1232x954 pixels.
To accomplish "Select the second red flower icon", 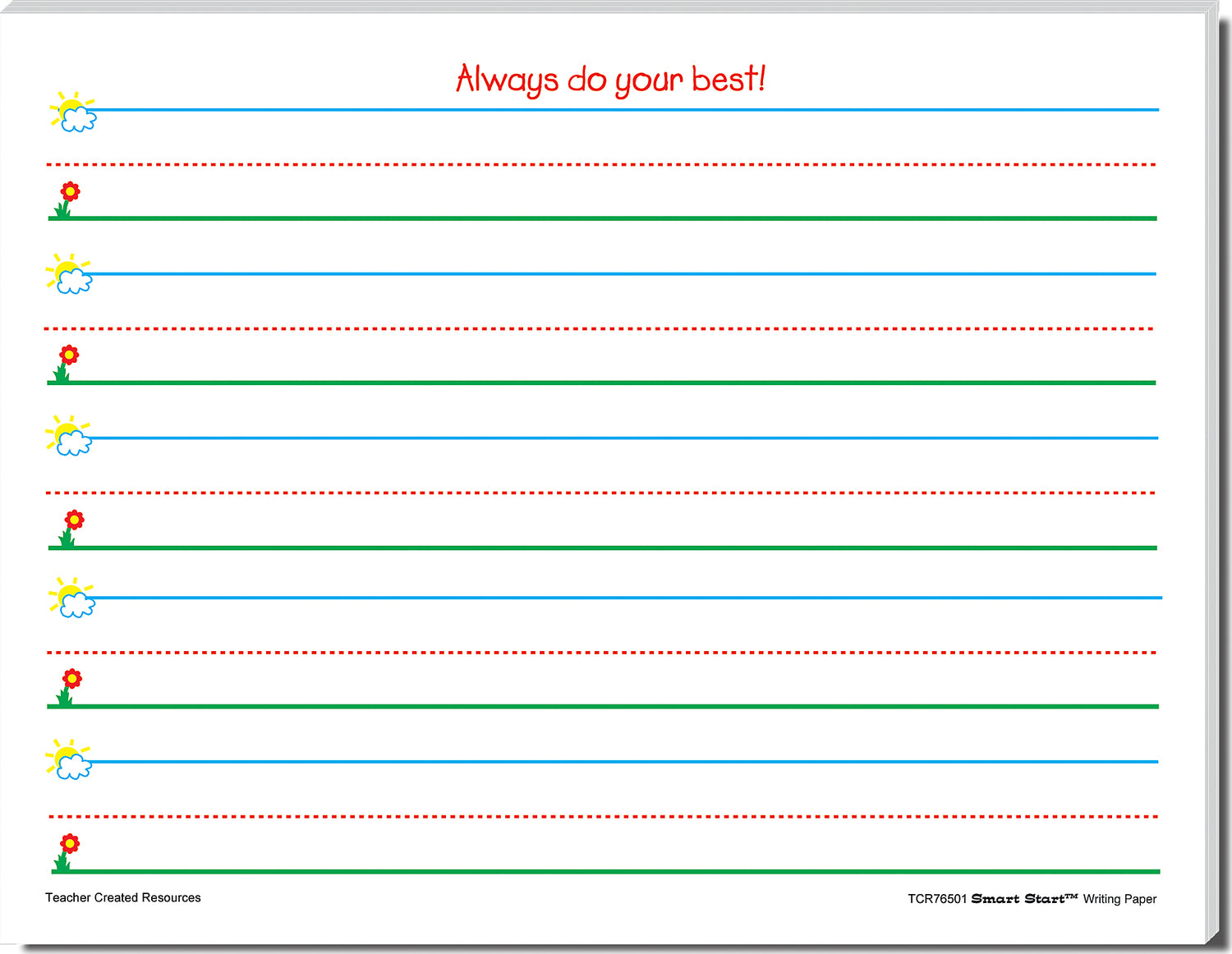I will pyautogui.click(x=66, y=363).
